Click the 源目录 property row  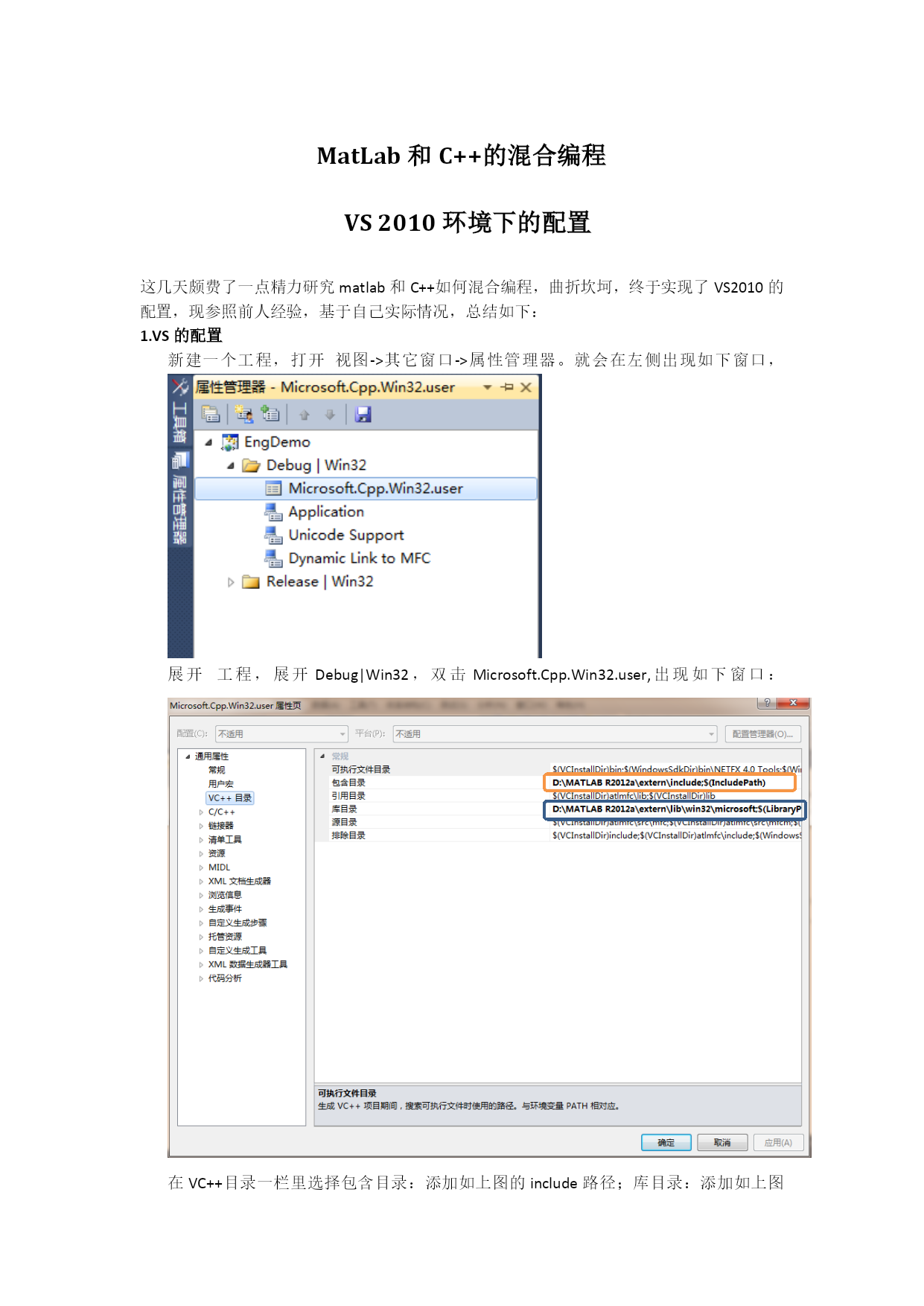pyautogui.click(x=558, y=822)
